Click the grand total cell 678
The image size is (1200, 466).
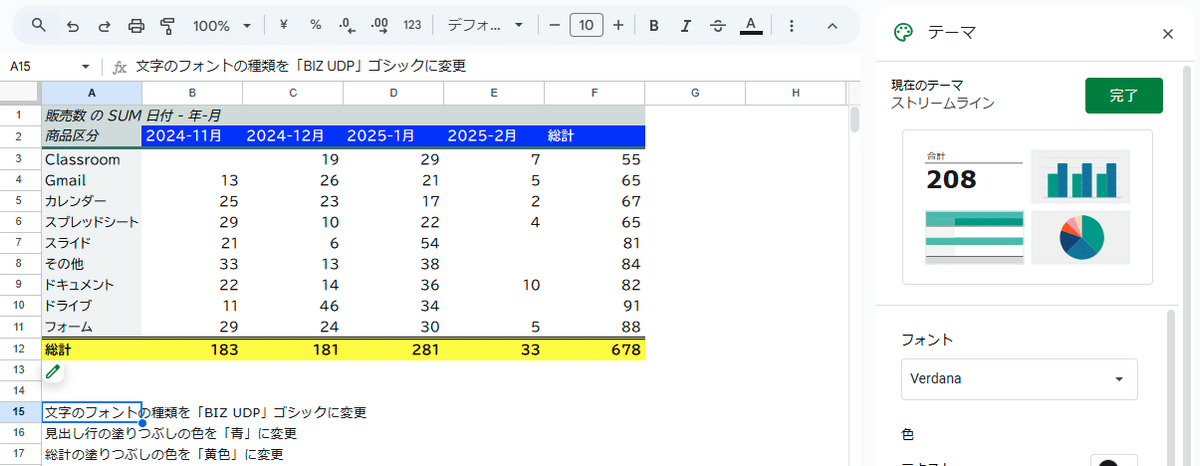click(595, 350)
